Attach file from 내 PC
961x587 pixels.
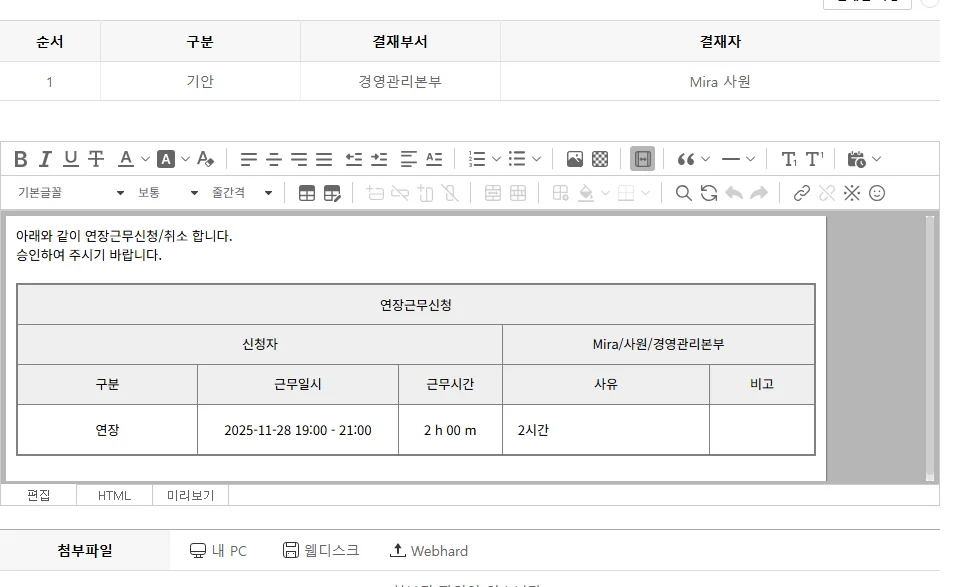pos(218,551)
